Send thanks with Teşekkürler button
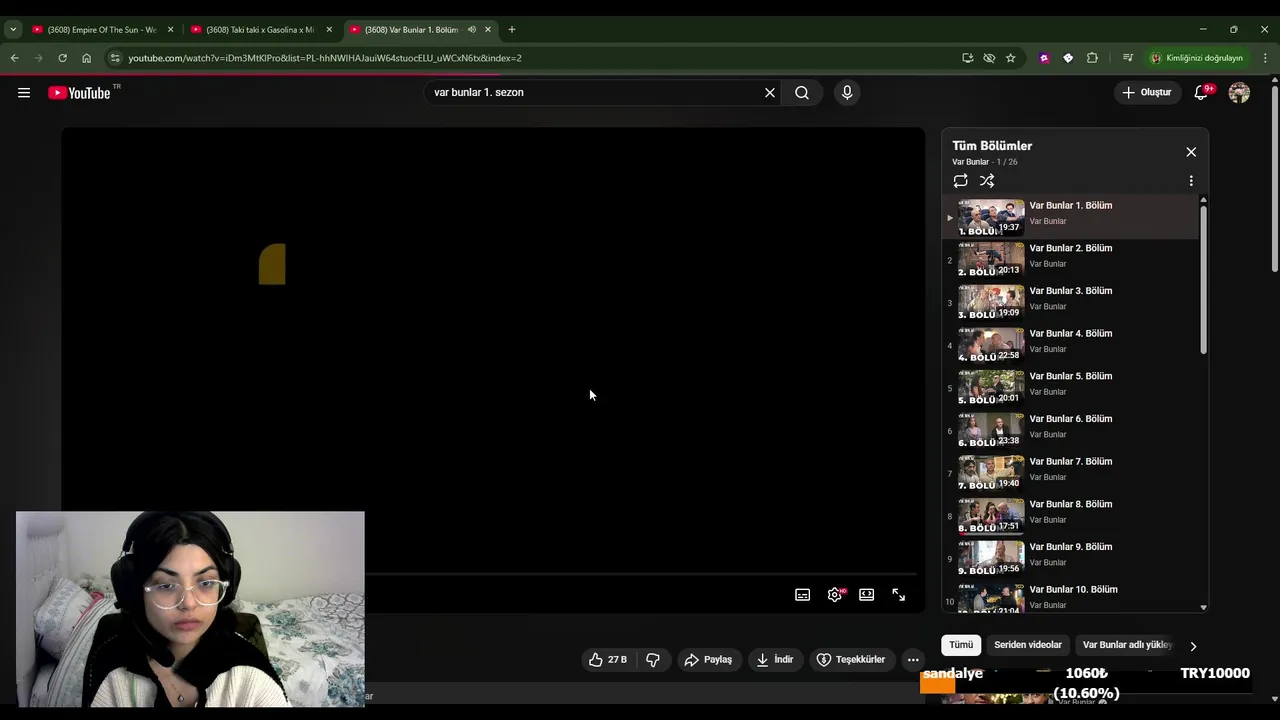This screenshot has width=1280, height=720. [851, 659]
